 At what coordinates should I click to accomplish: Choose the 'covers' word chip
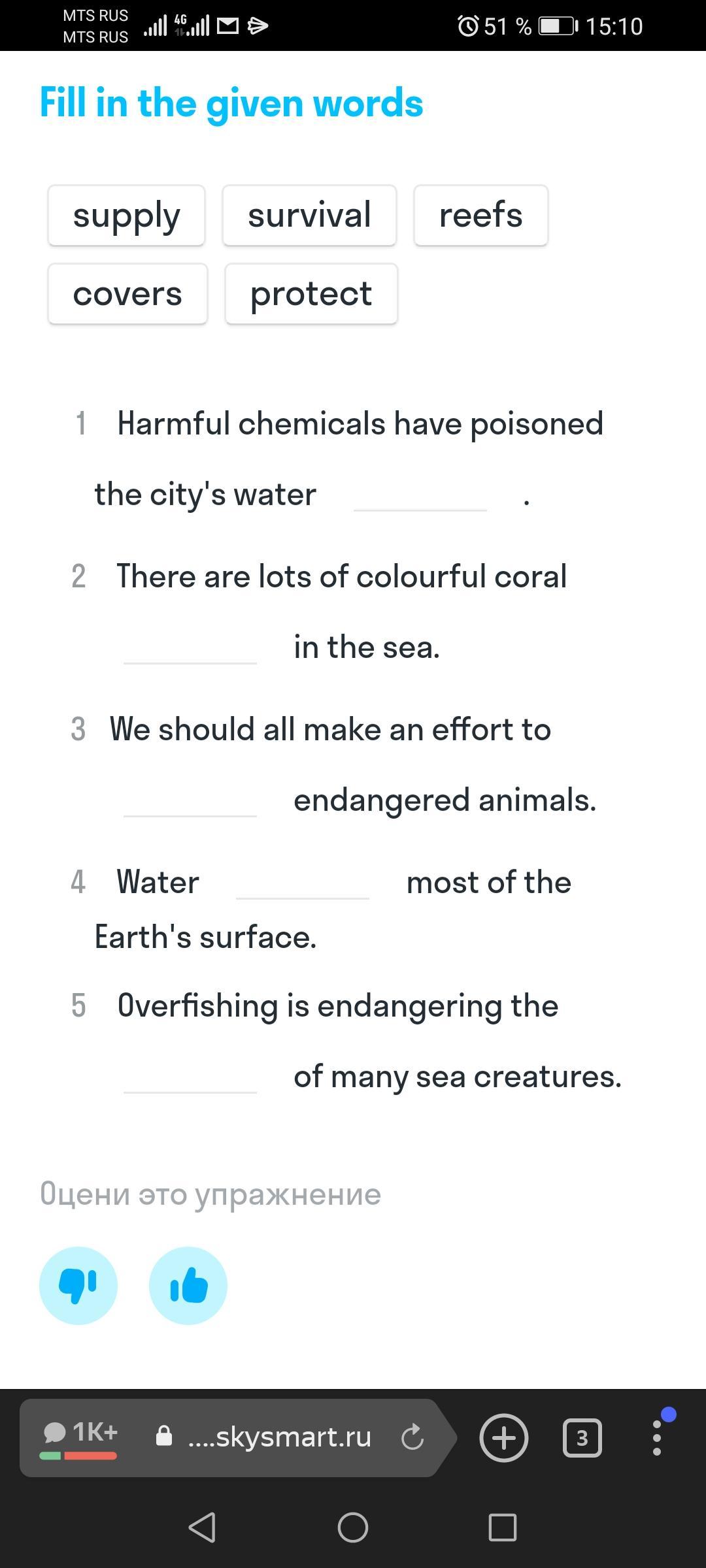point(127,294)
